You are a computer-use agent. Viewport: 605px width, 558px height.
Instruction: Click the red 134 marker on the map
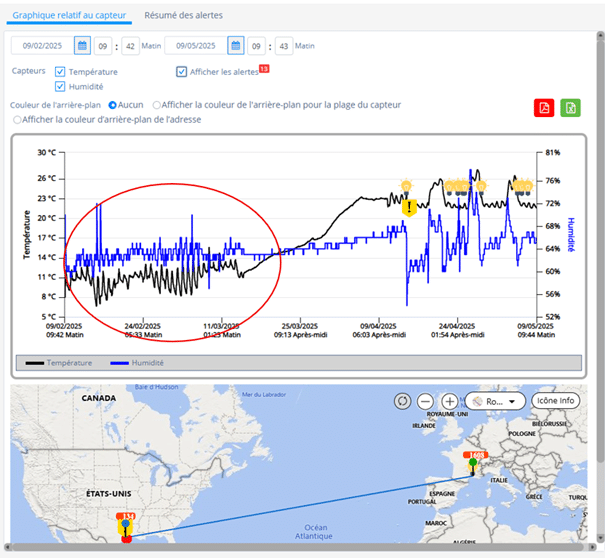point(126,517)
